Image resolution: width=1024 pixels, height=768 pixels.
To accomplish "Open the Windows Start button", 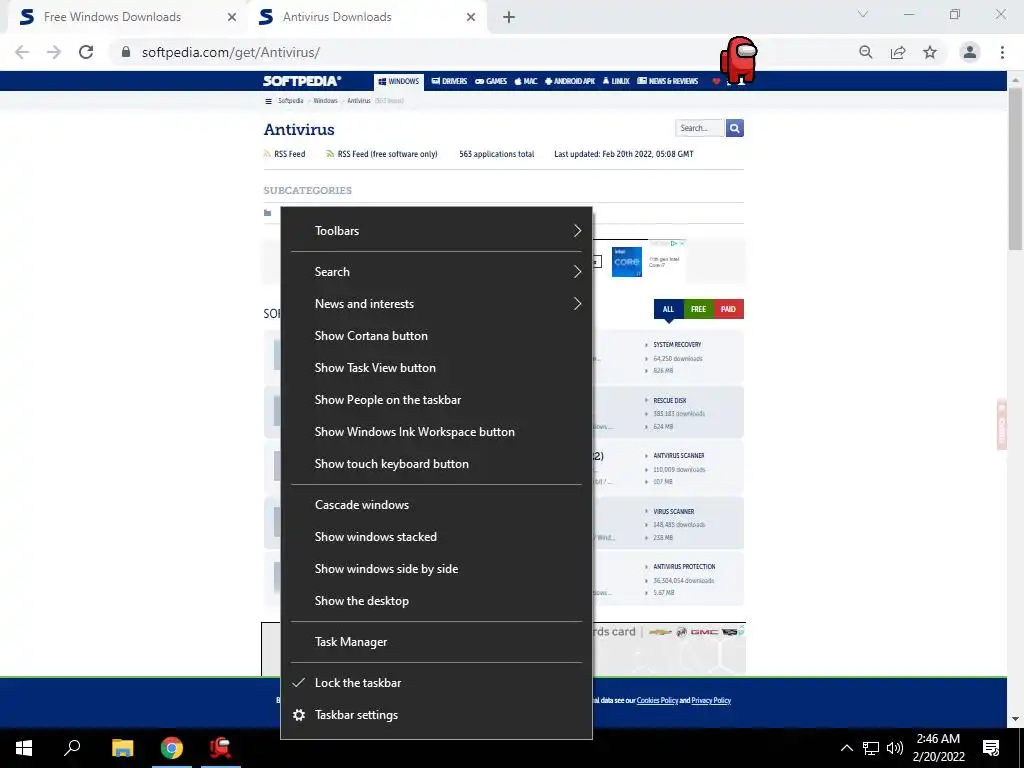I will [x=24, y=748].
